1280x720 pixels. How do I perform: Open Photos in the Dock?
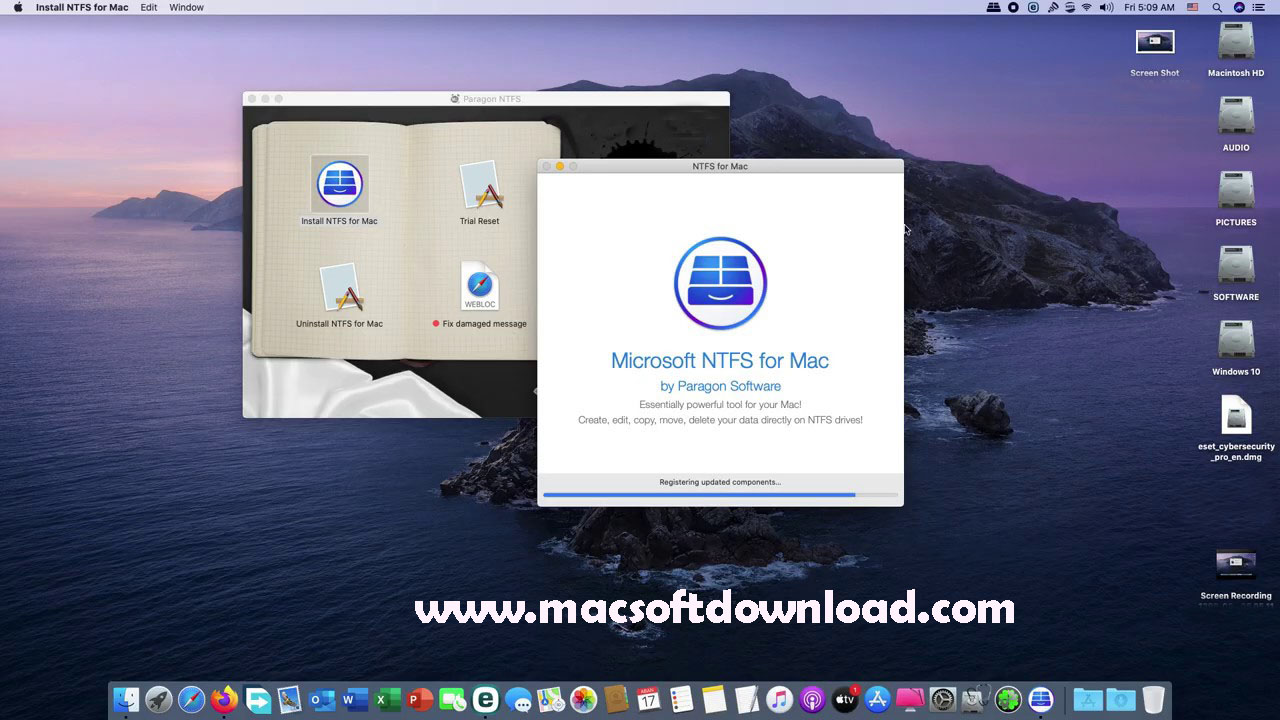pyautogui.click(x=583, y=699)
